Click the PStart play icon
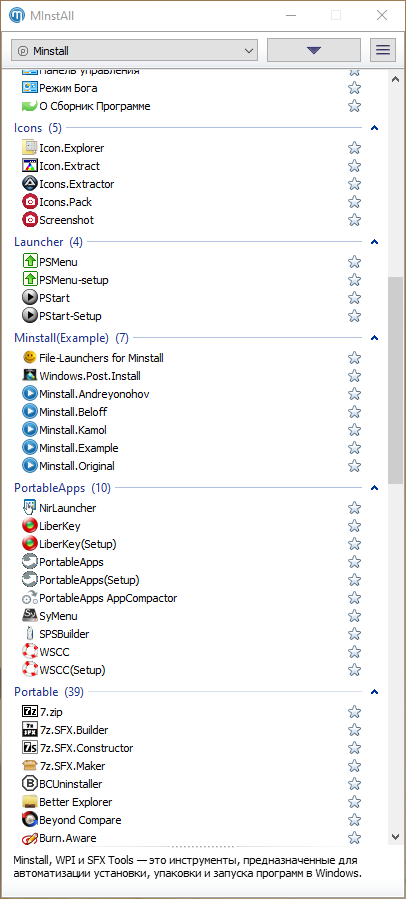 (x=29, y=298)
